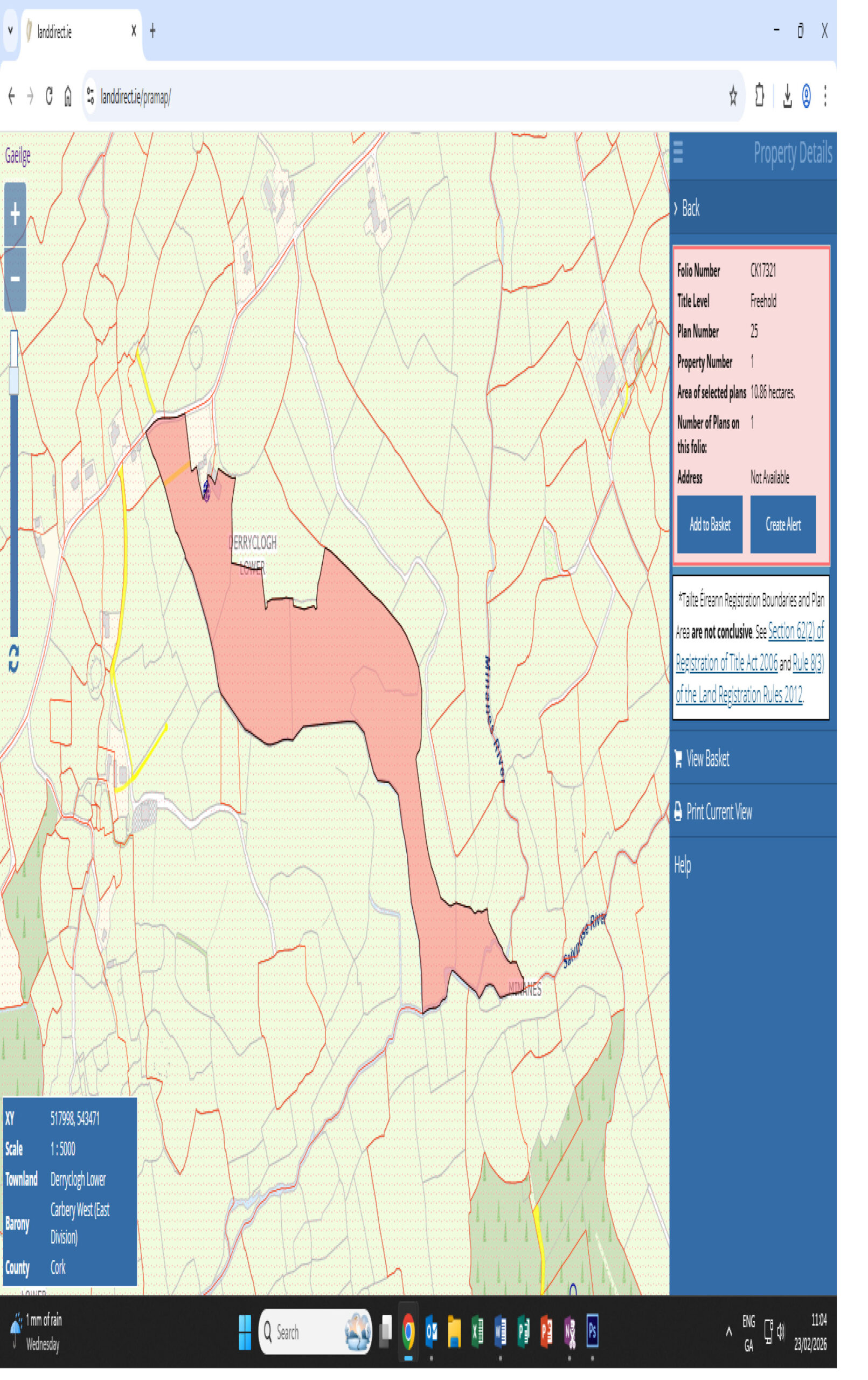The height and width of the screenshot is (1380, 868).
Task: Open the Property Details hamburger menu
Action: coord(678,153)
